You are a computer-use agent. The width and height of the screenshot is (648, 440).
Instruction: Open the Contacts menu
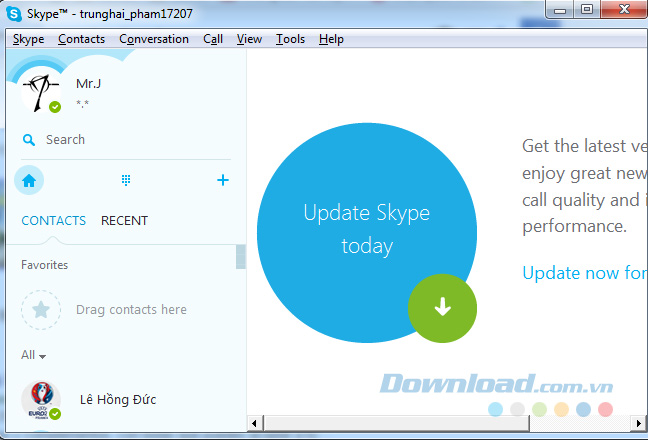point(81,39)
